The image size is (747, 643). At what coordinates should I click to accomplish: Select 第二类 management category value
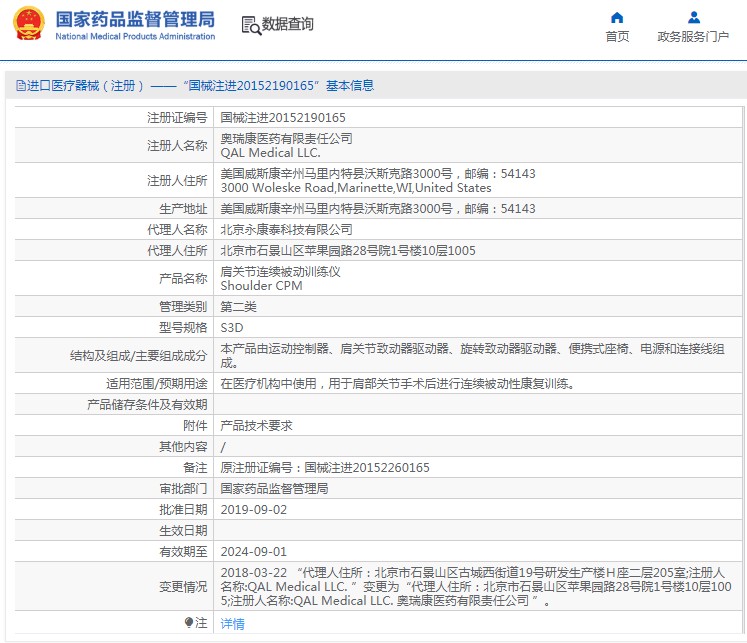click(238, 307)
